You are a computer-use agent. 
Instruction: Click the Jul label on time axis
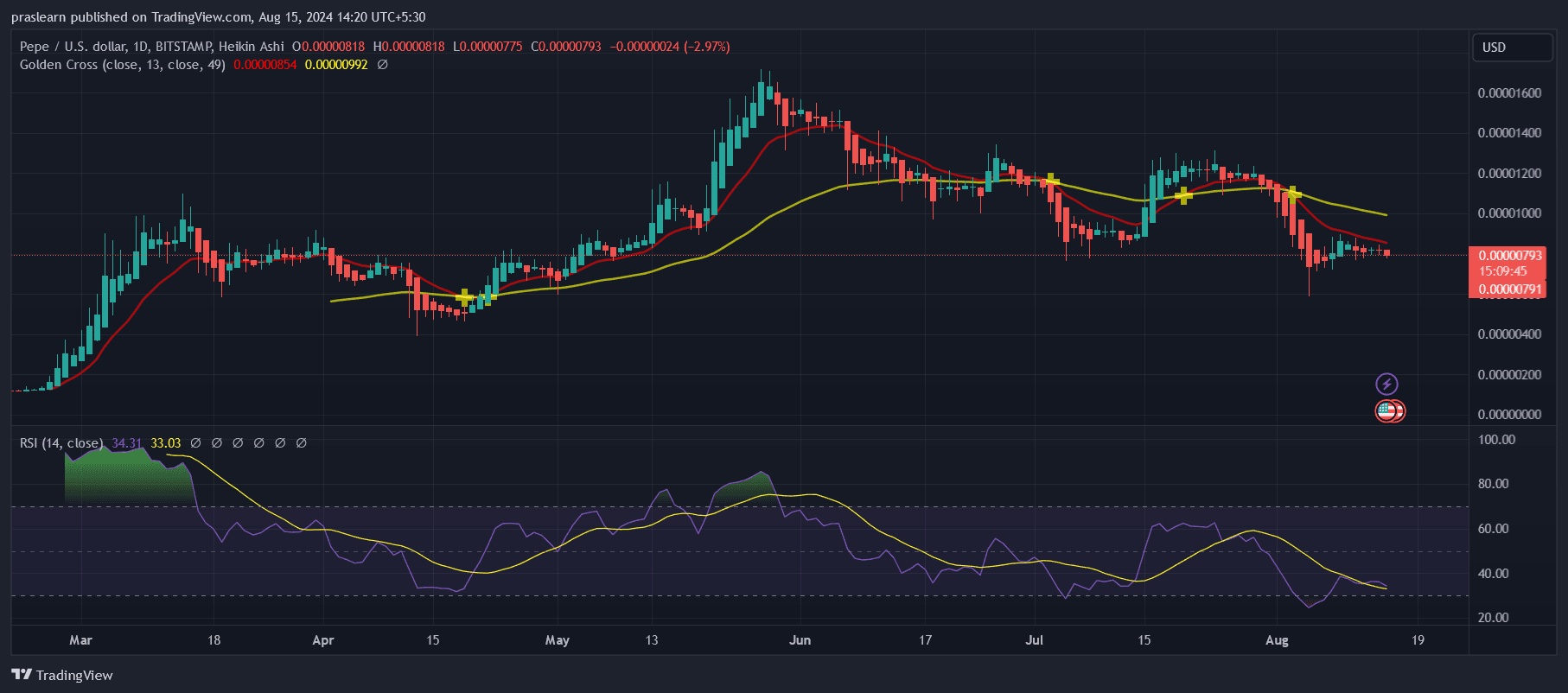pos(1034,640)
